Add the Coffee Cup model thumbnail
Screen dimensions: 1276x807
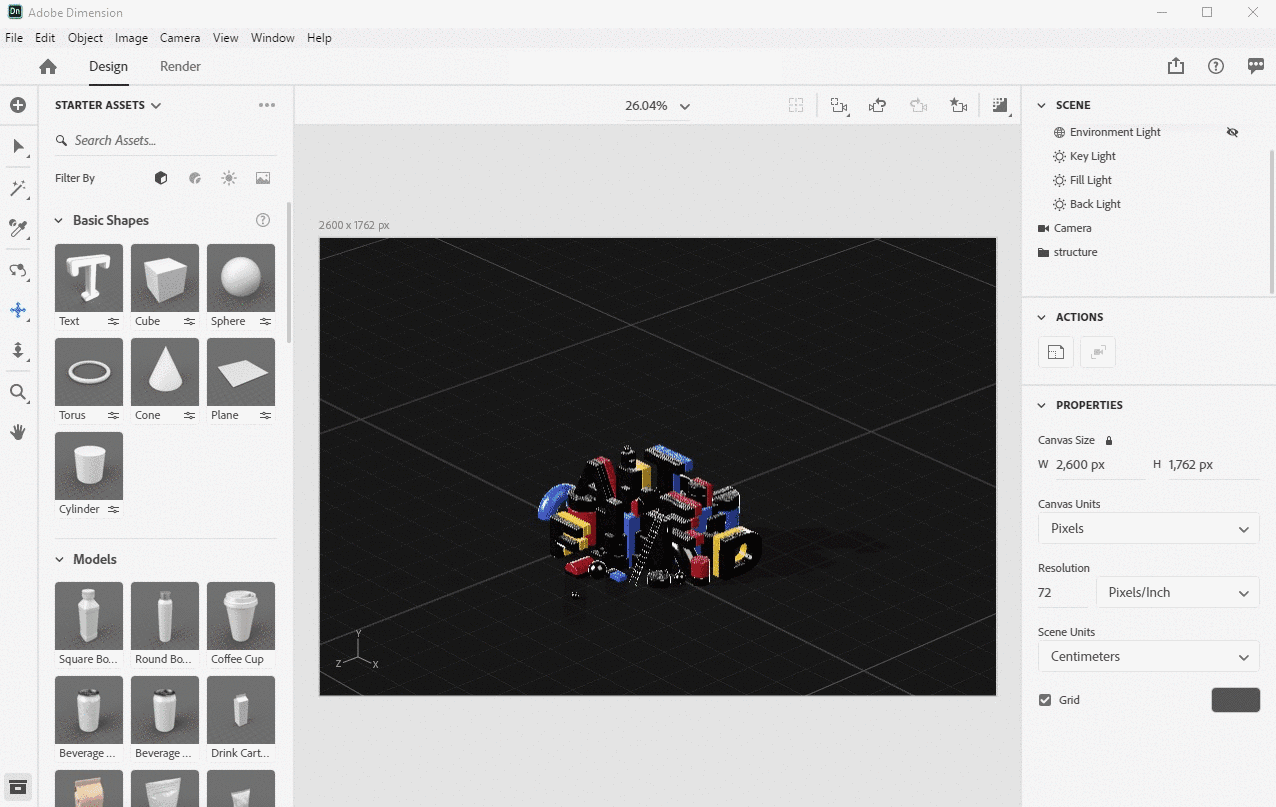pos(241,616)
